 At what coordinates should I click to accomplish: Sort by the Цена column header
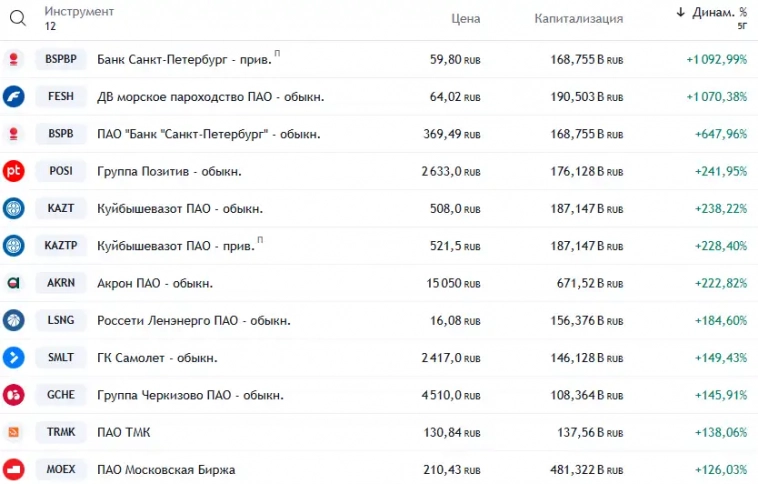click(465, 18)
